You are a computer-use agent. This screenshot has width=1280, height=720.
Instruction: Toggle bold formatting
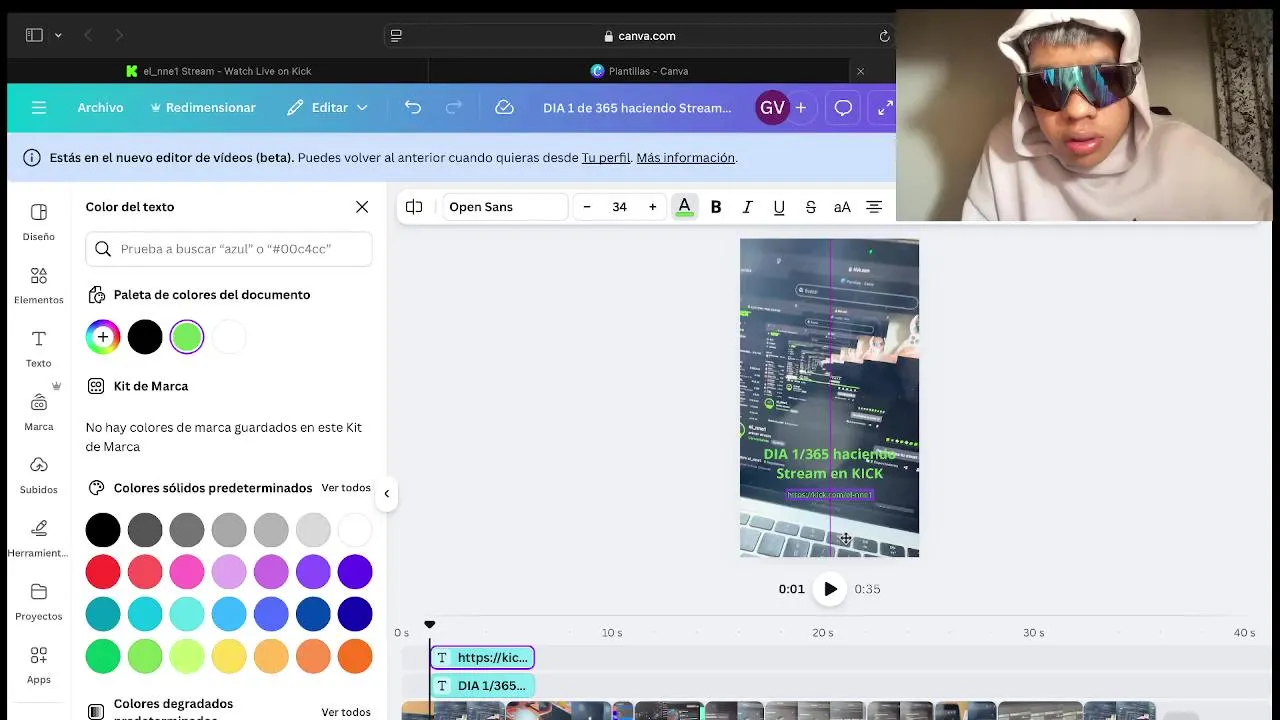pos(716,207)
